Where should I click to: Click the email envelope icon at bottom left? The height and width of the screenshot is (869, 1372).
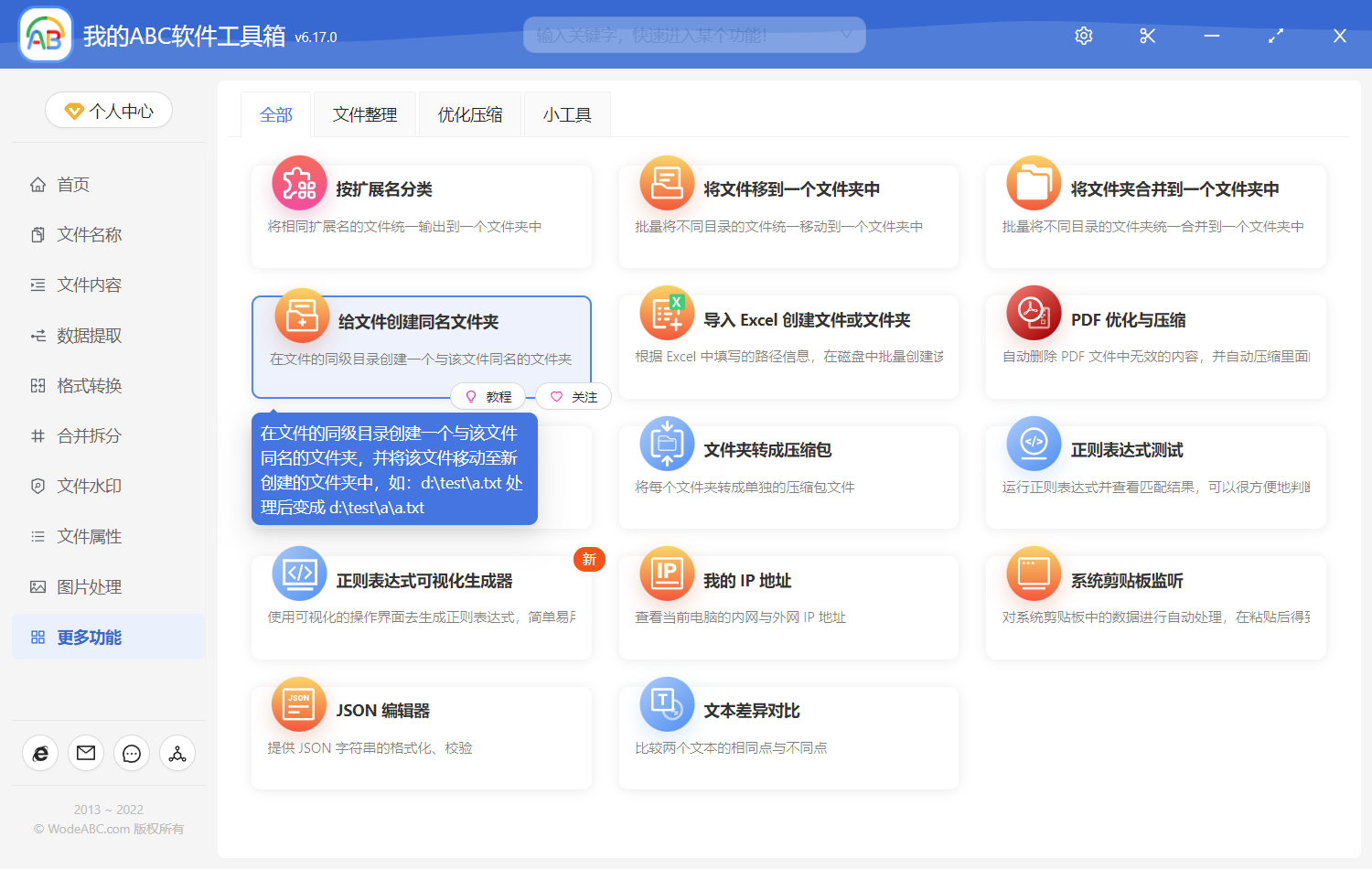coord(86,753)
